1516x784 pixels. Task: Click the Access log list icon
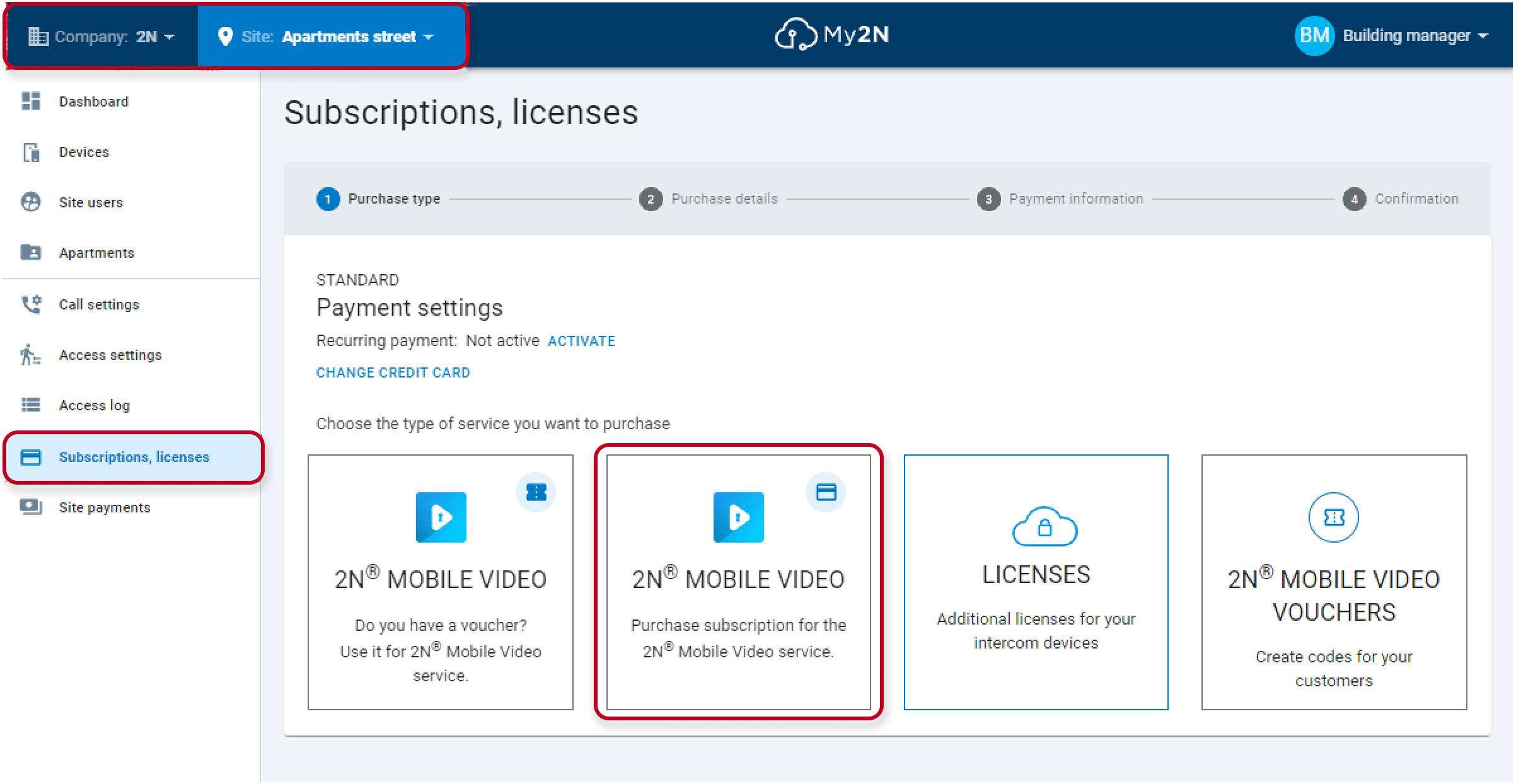pos(31,405)
